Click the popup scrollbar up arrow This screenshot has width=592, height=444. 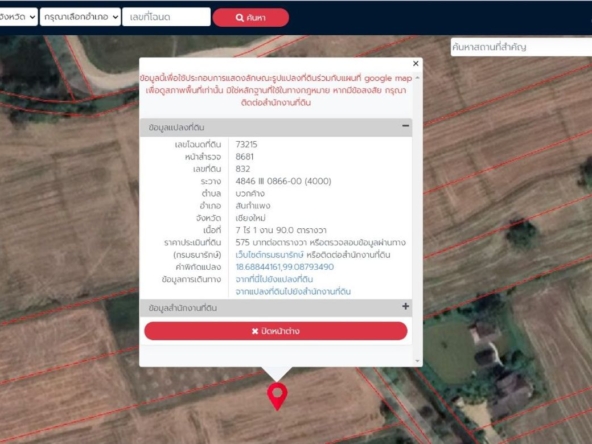[x=417, y=78]
